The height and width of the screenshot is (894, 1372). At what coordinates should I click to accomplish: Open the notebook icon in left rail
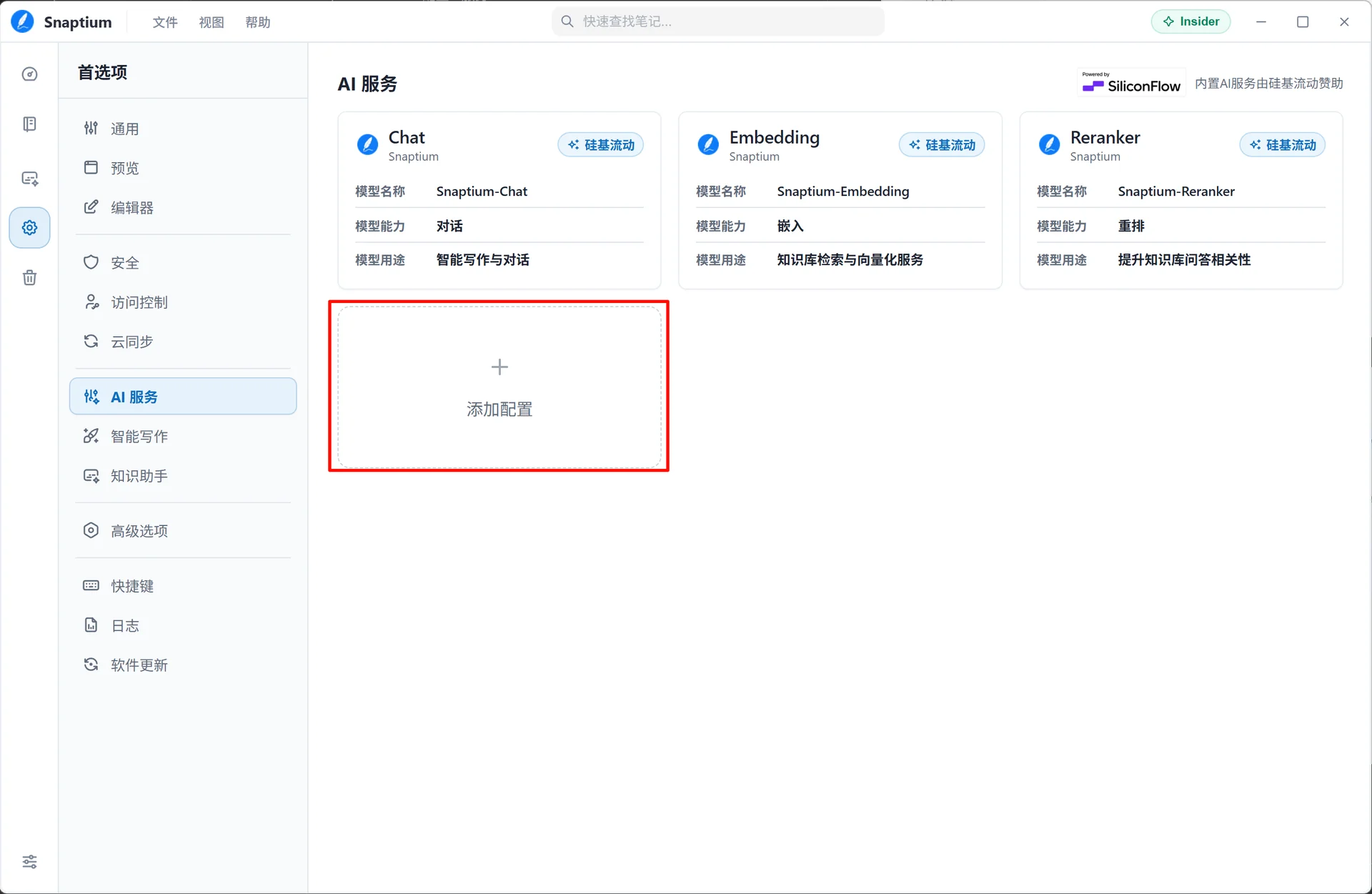click(29, 124)
